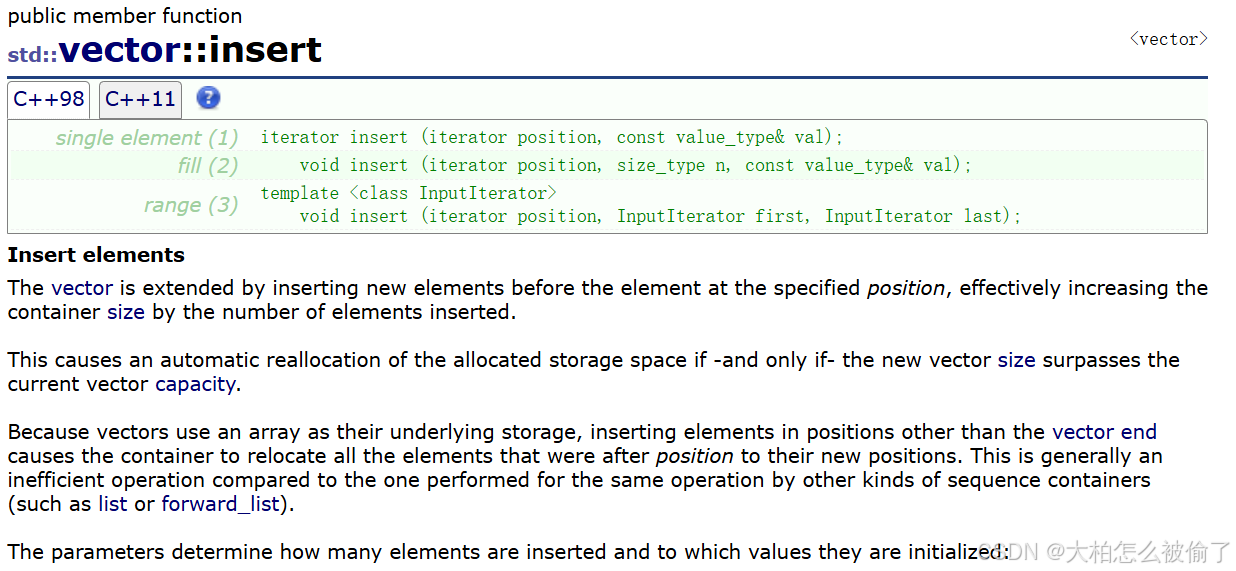
Task: Click the 'fill (2)' overload label
Action: click(208, 166)
